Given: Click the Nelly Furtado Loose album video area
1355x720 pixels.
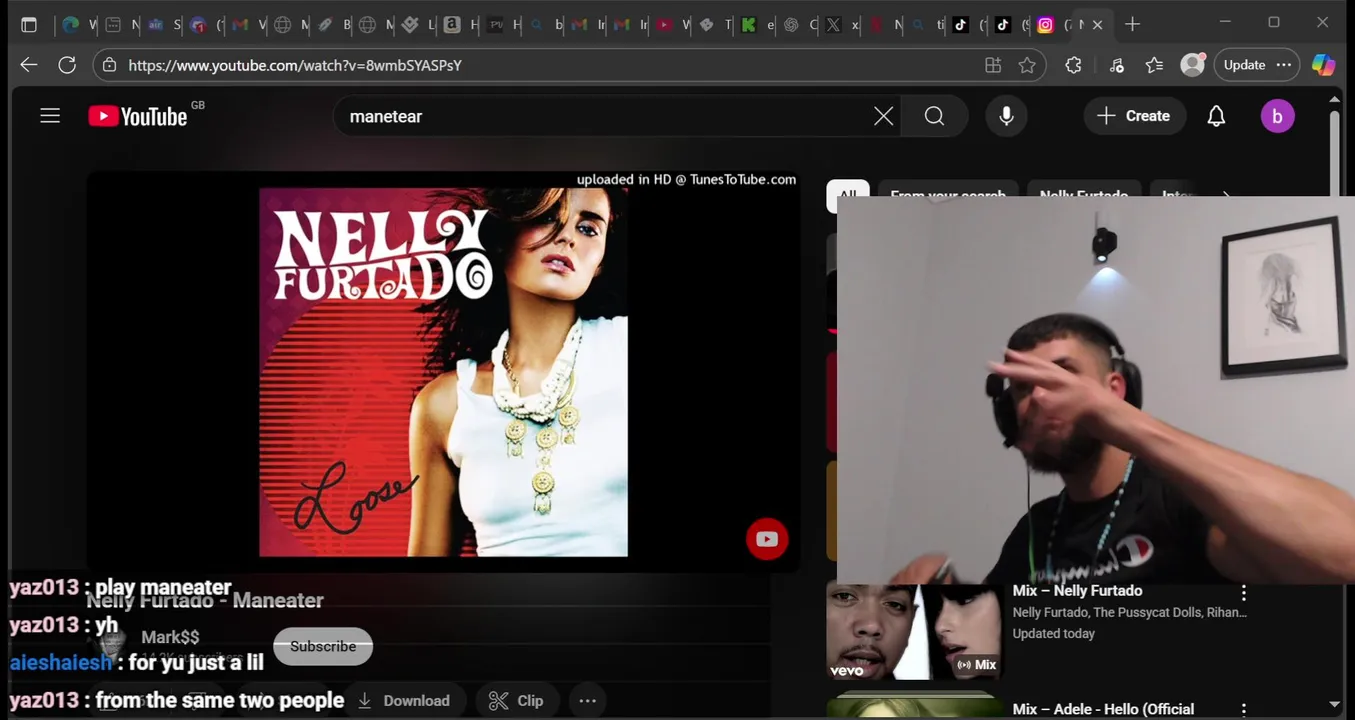Looking at the screenshot, I should click(443, 372).
